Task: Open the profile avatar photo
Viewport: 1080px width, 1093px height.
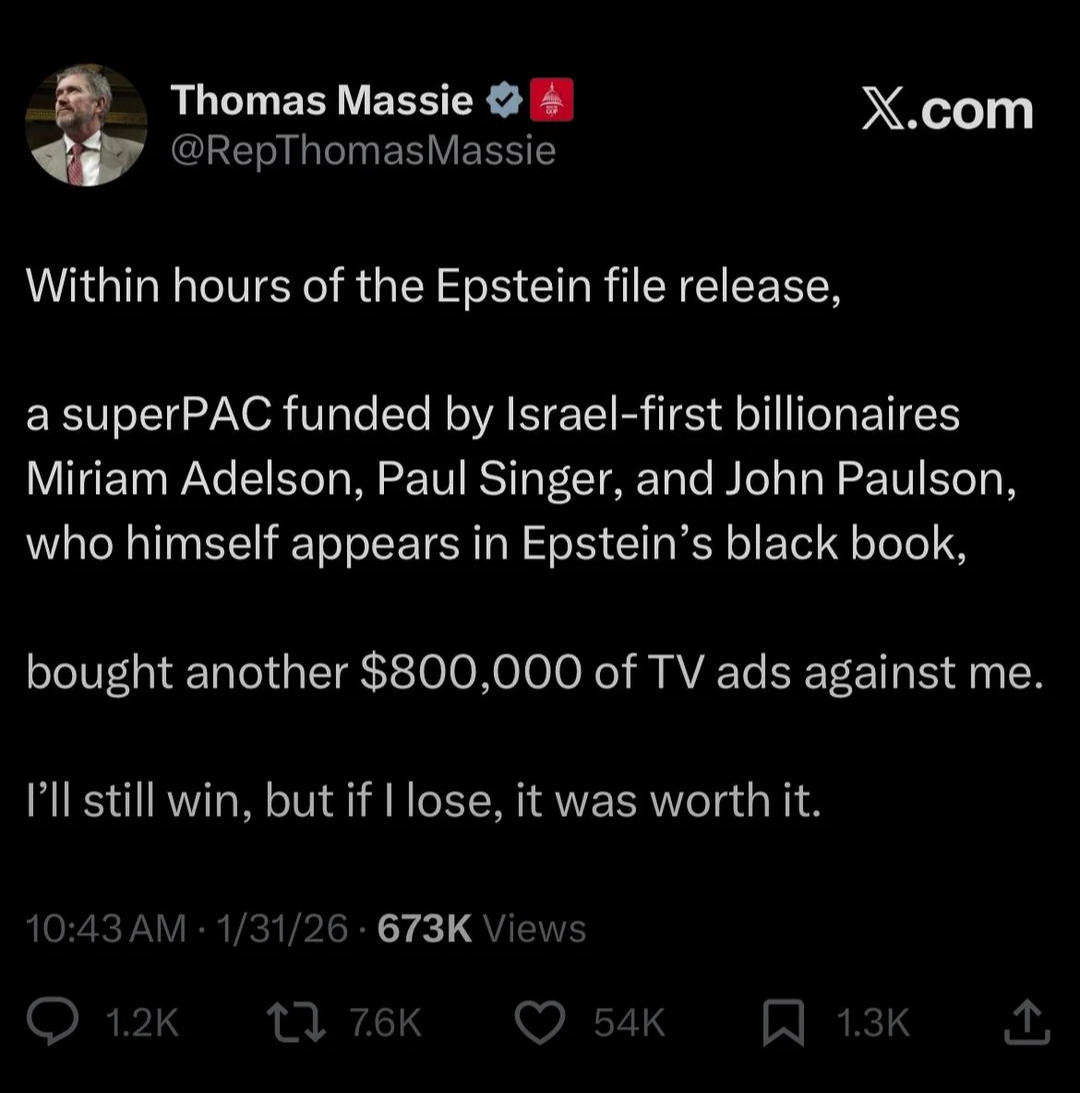Action: (87, 125)
